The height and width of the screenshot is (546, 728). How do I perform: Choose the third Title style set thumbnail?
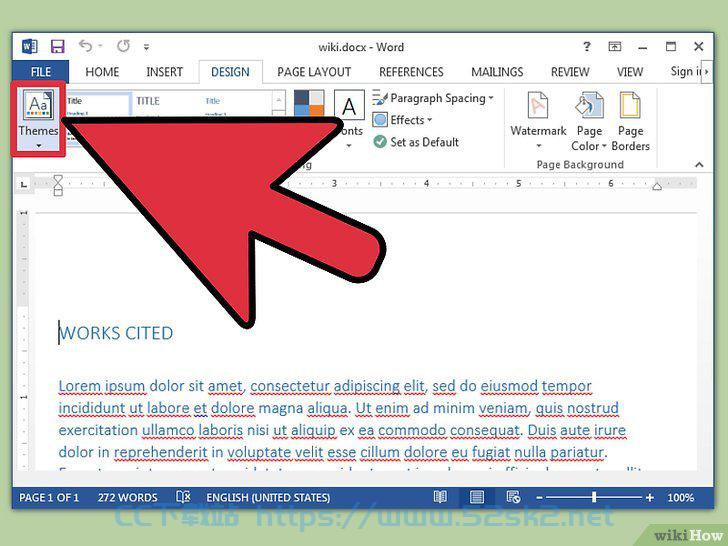pyautogui.click(x=234, y=104)
